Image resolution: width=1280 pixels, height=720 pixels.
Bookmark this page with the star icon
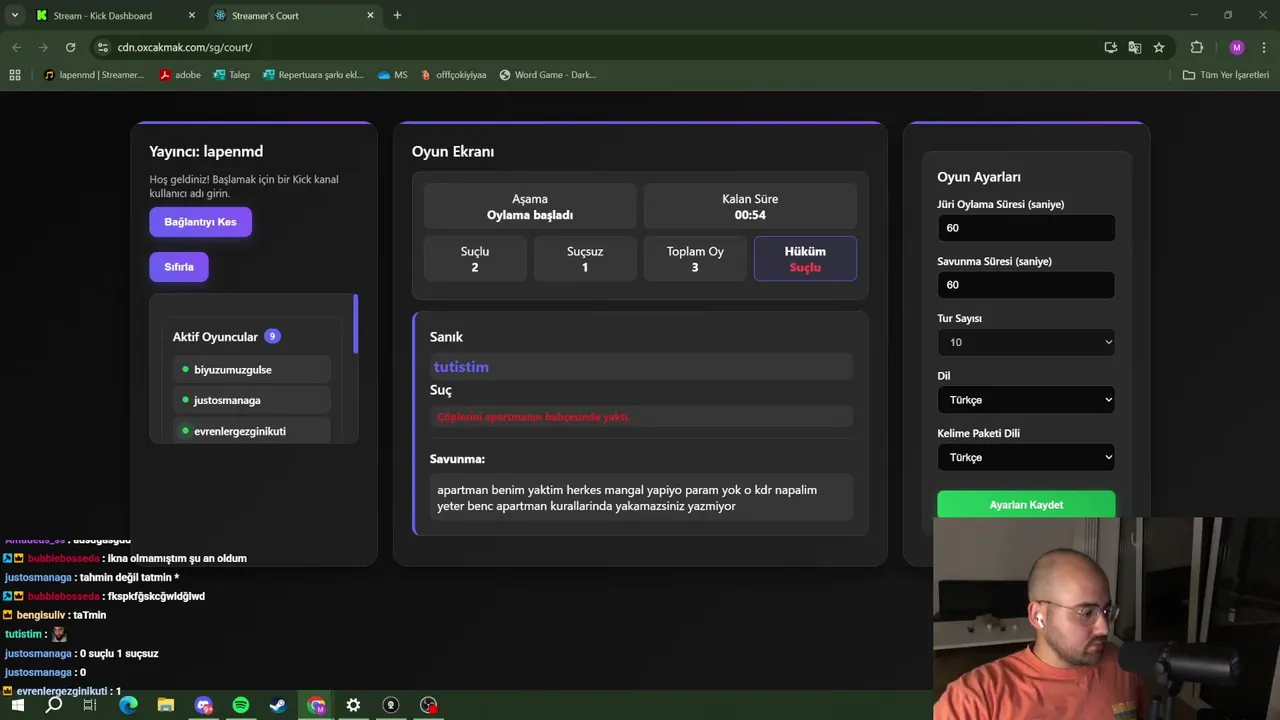pyautogui.click(x=1159, y=47)
